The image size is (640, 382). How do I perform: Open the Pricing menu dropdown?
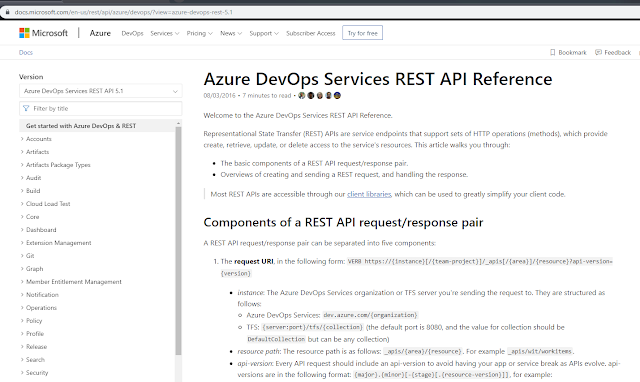200,33
